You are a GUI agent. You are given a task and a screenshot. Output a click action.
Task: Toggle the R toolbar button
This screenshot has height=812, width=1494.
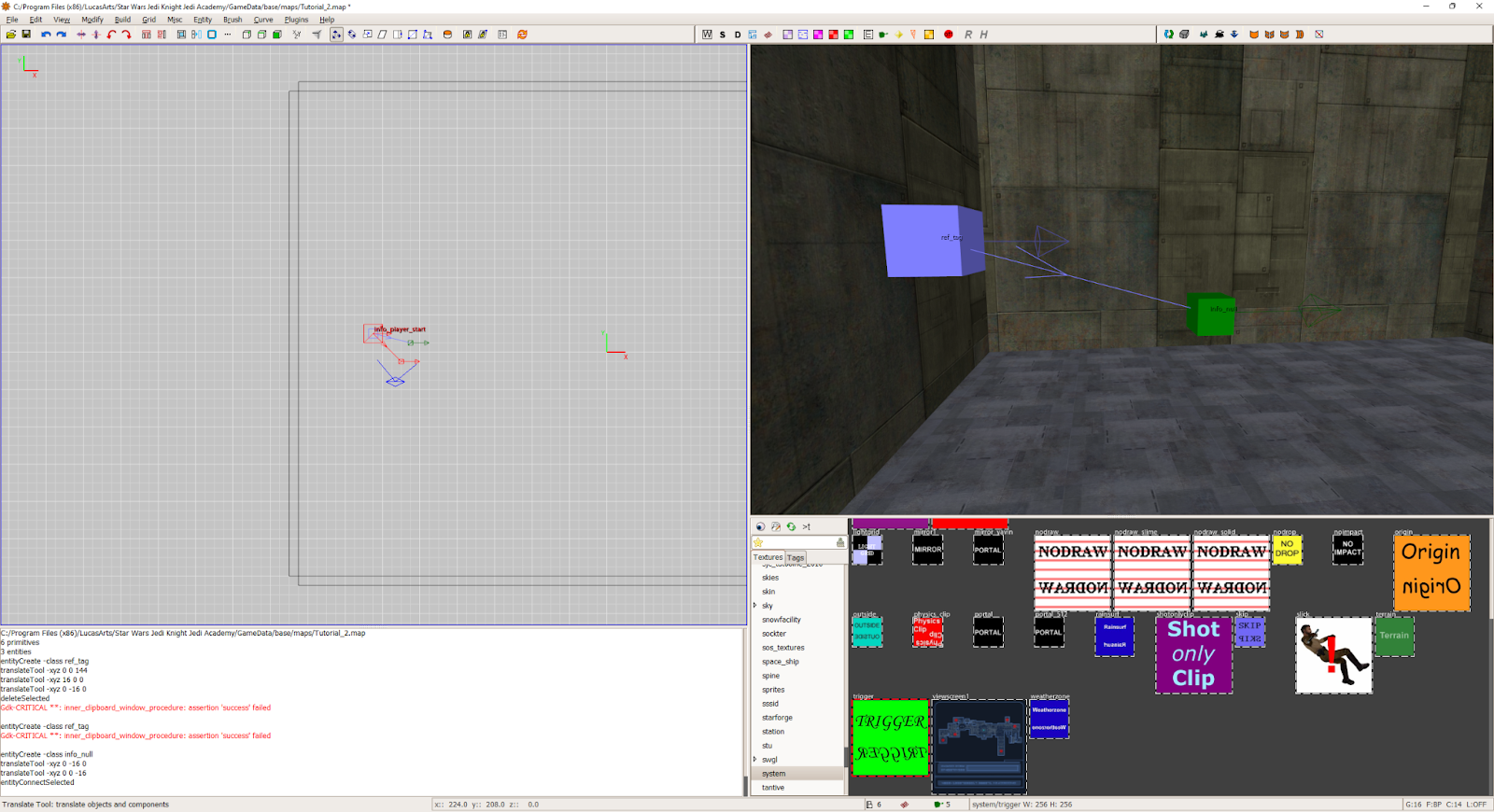coord(968,35)
